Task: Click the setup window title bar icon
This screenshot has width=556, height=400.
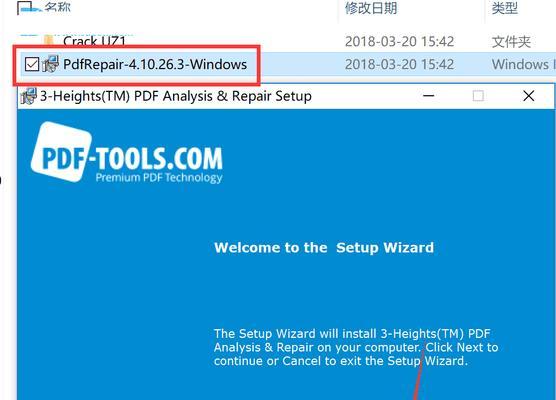Action: tap(28, 96)
